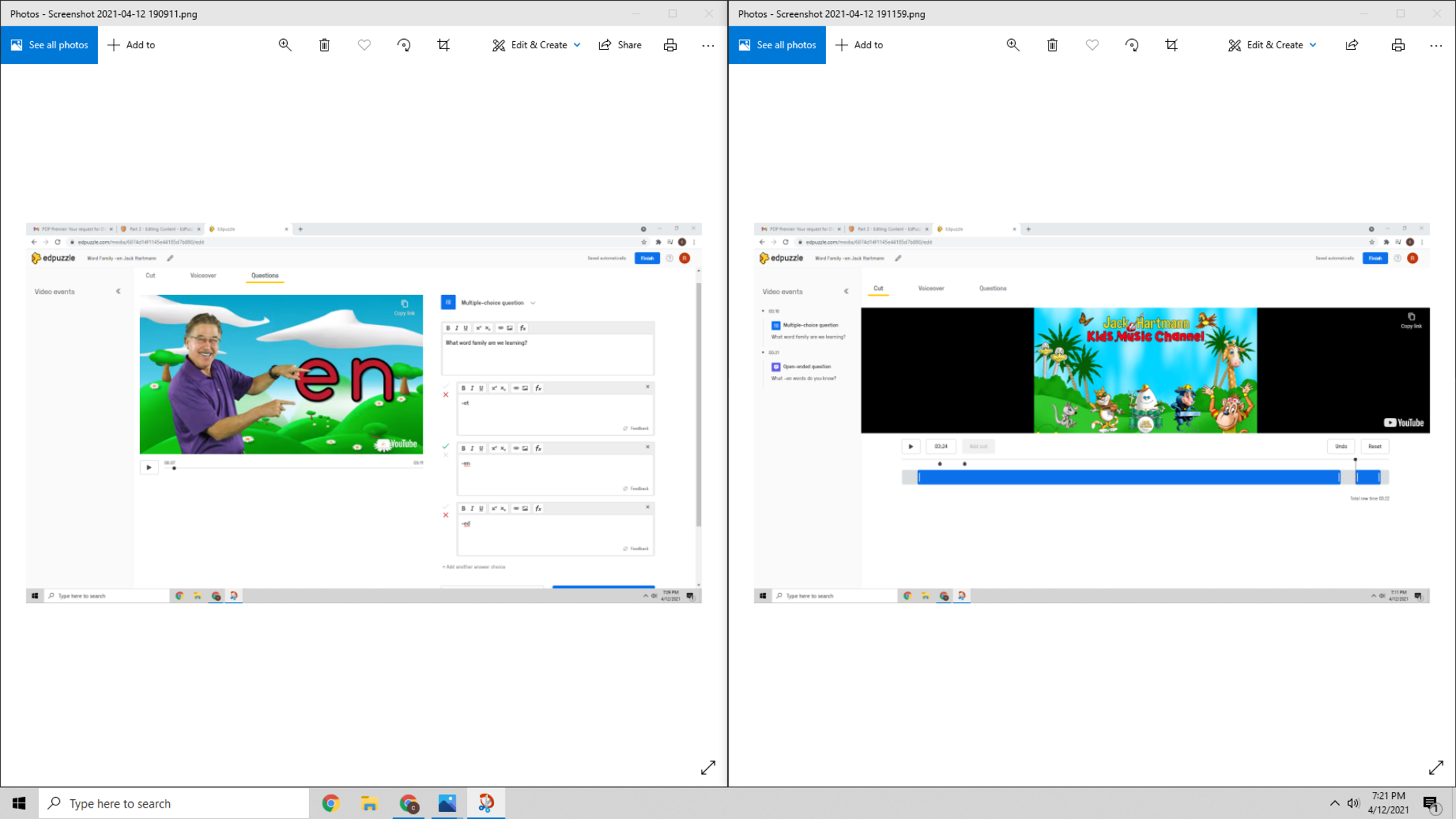This screenshot has height=819, width=1456.
Task: Toggle full screen in left Photos window
Action: [708, 768]
